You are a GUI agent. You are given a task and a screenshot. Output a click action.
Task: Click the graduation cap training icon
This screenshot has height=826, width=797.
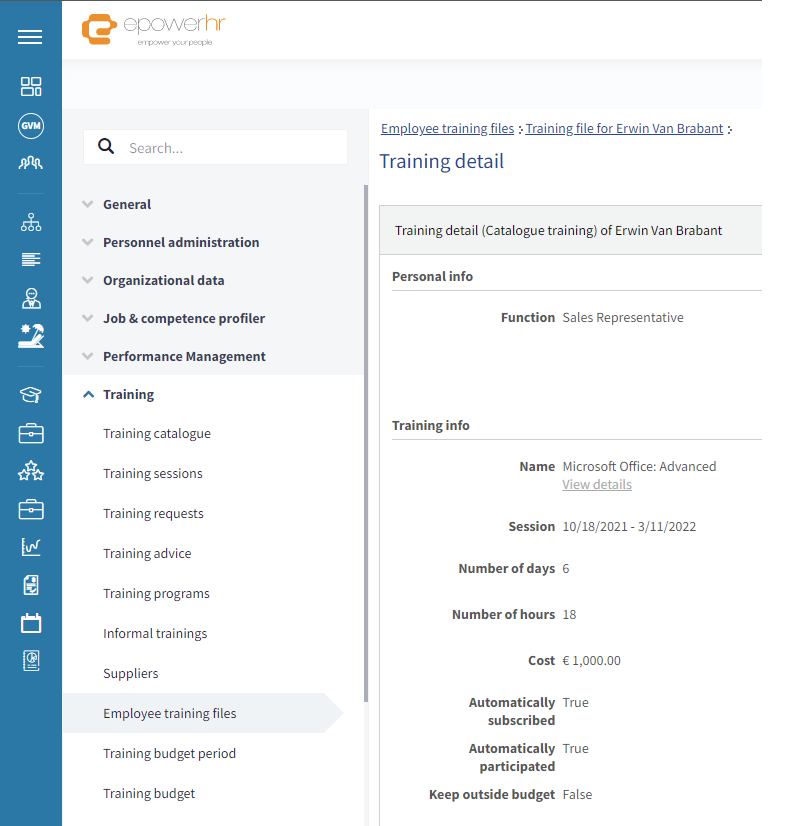point(31,395)
